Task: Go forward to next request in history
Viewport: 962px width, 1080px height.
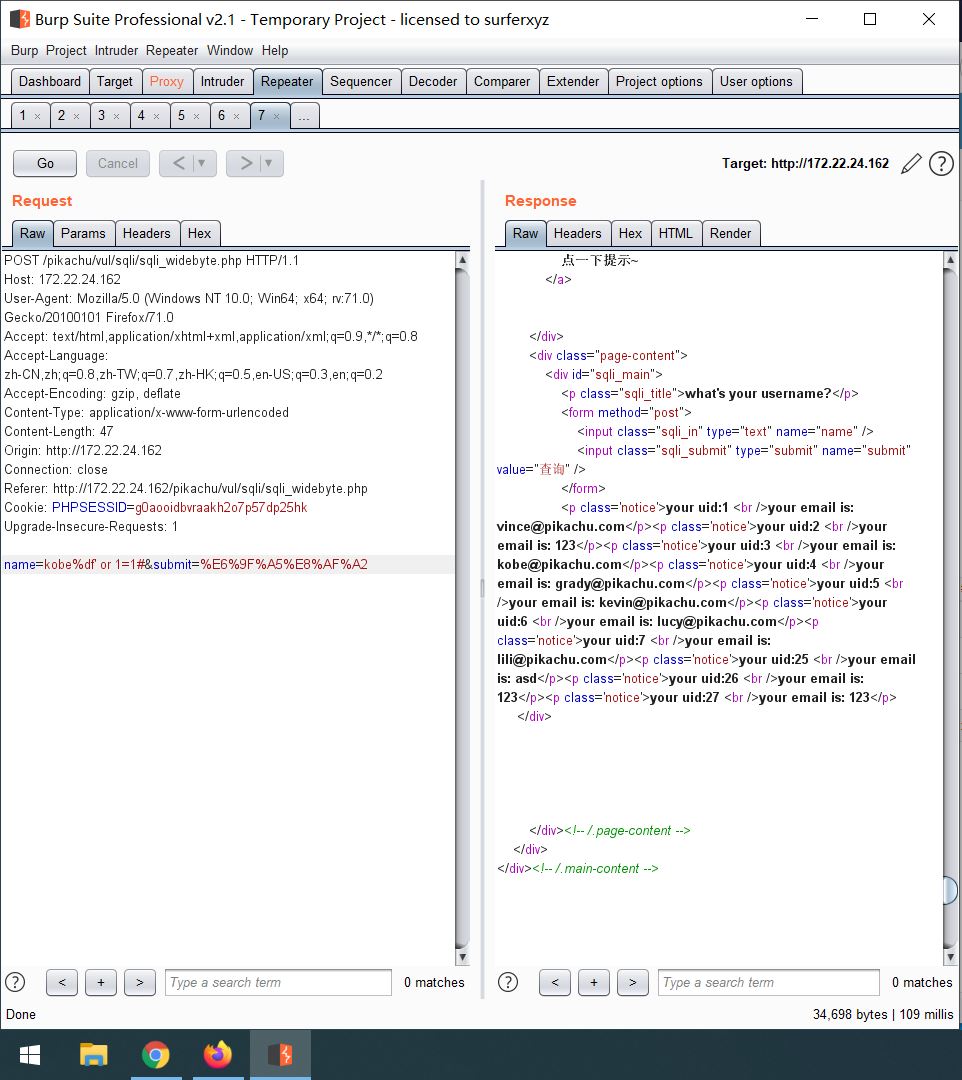Action: point(245,163)
